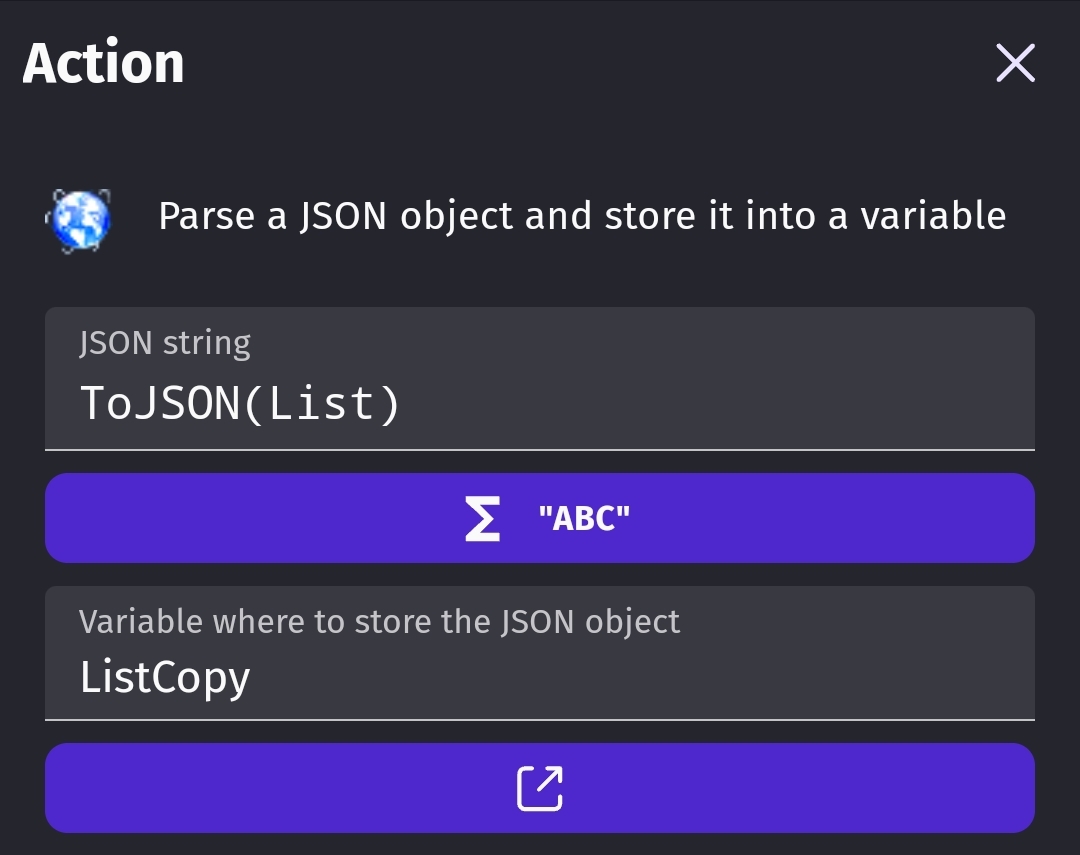This screenshot has height=855, width=1080.
Task: Click the empty area right of ToJSON(List)
Action: (x=716, y=403)
